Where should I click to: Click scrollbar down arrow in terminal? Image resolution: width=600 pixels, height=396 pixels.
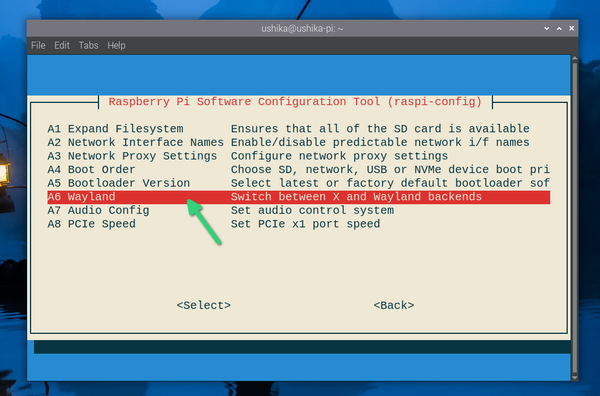(574, 377)
